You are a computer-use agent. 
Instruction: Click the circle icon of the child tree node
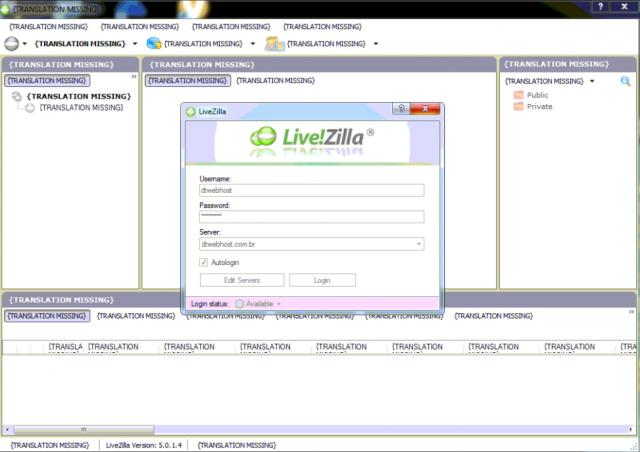[30, 108]
